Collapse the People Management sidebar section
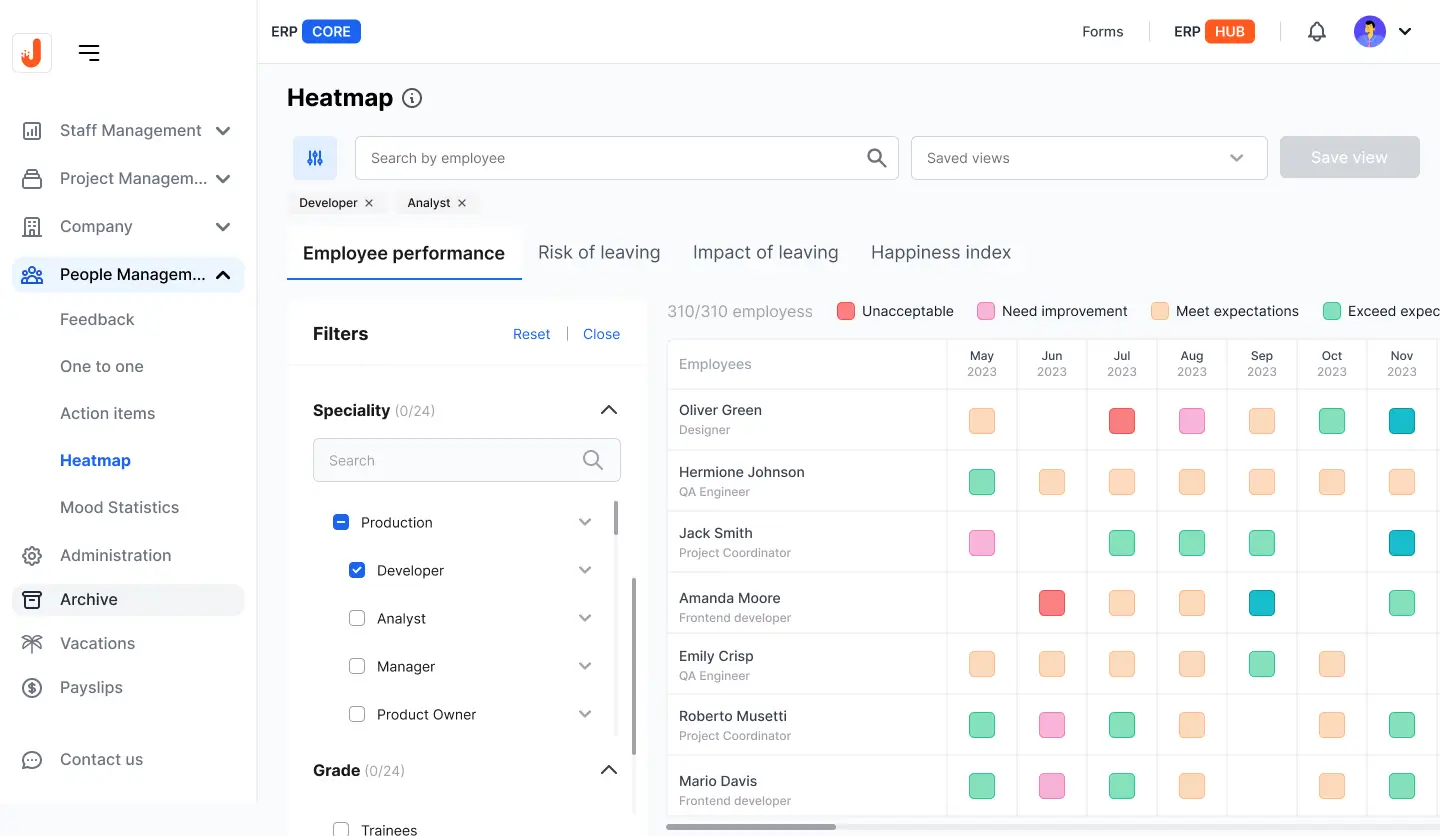1440x836 pixels. tap(222, 274)
